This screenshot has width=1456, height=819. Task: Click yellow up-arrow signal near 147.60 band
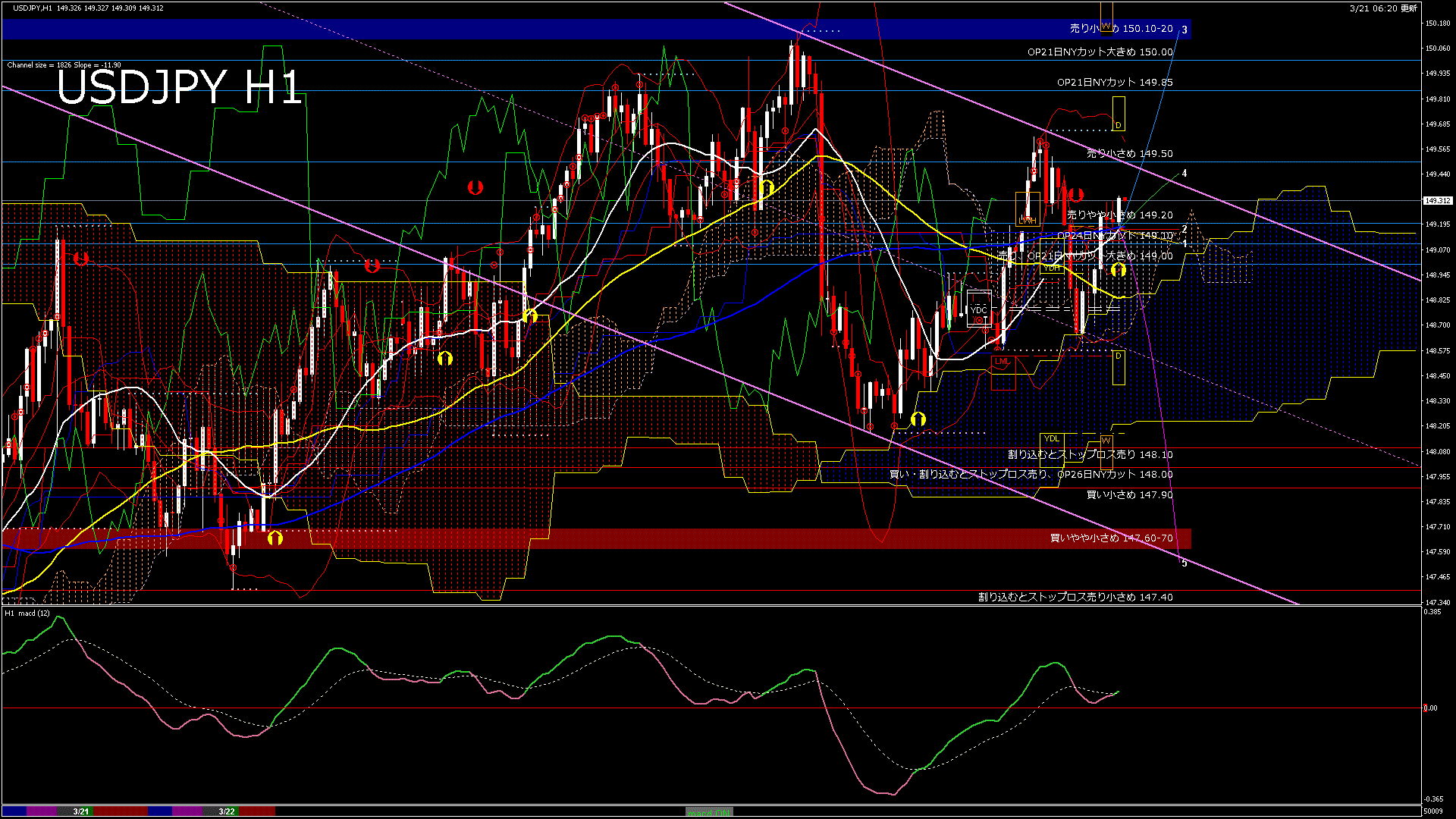pyautogui.click(x=275, y=538)
